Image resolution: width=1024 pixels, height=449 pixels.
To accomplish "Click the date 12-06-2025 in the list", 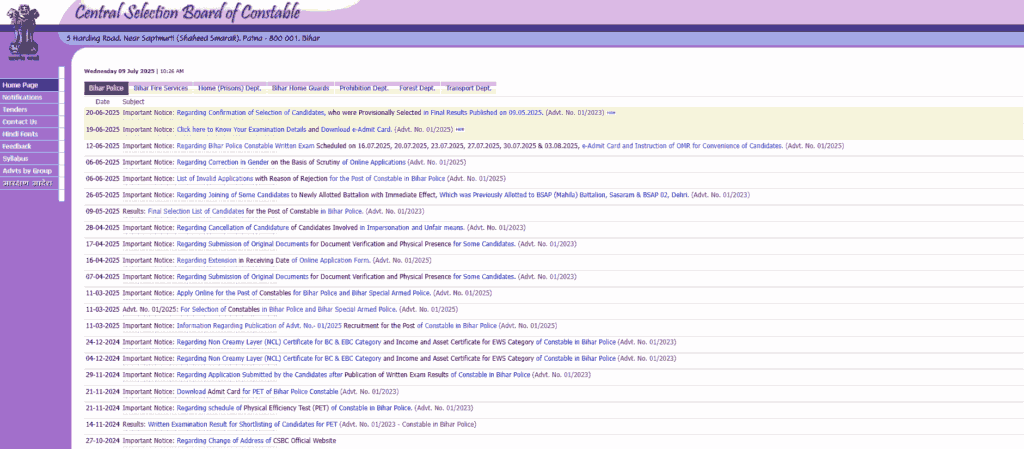I will 103,146.
